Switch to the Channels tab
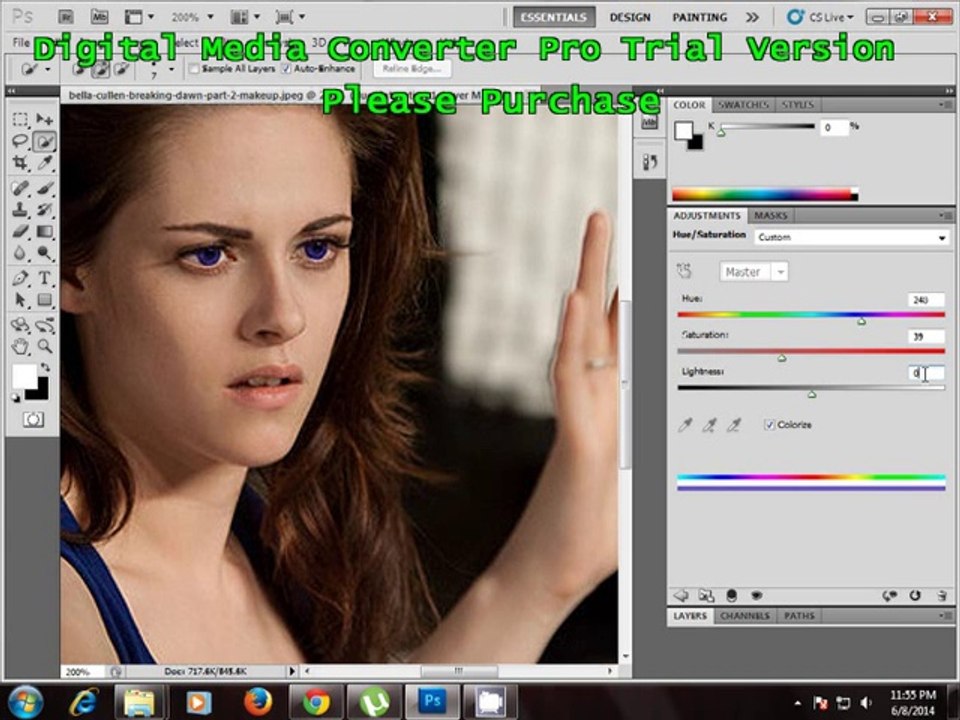960x720 pixels. coord(745,616)
